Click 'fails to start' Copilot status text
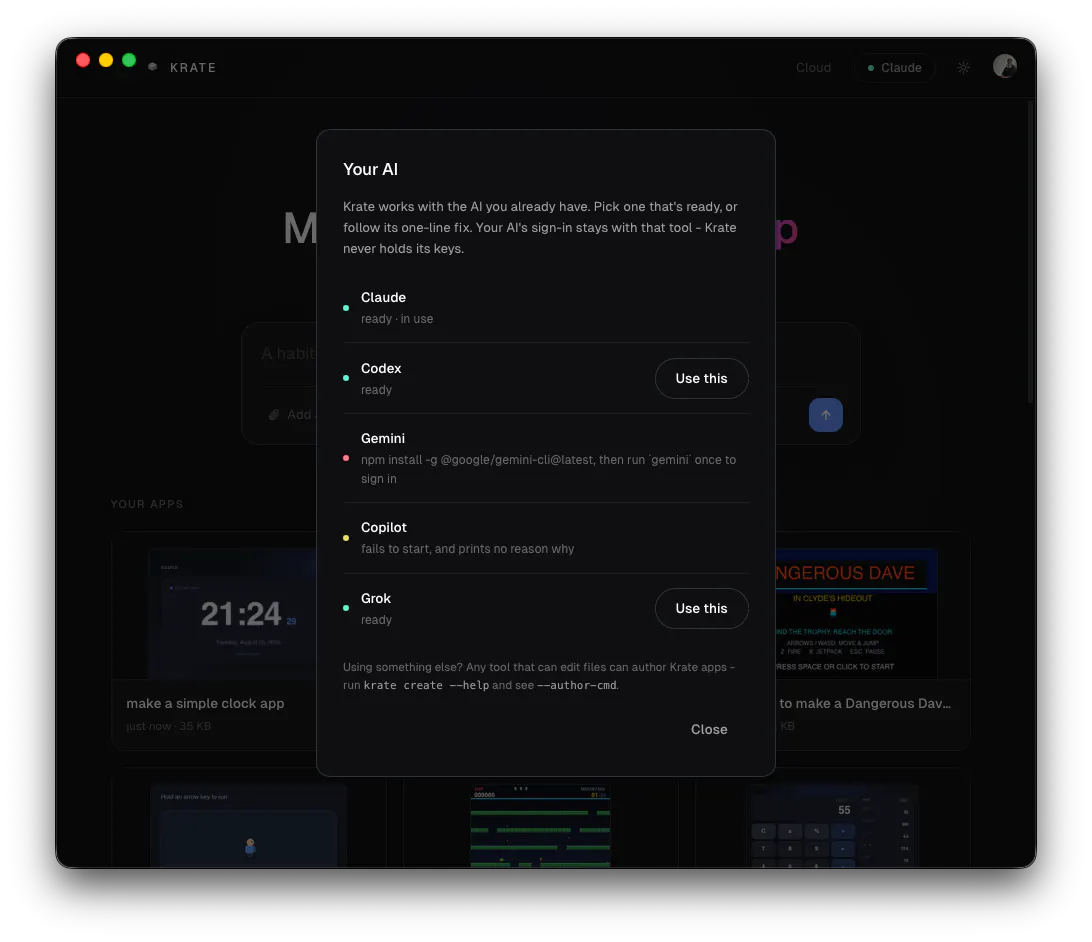 coord(467,549)
